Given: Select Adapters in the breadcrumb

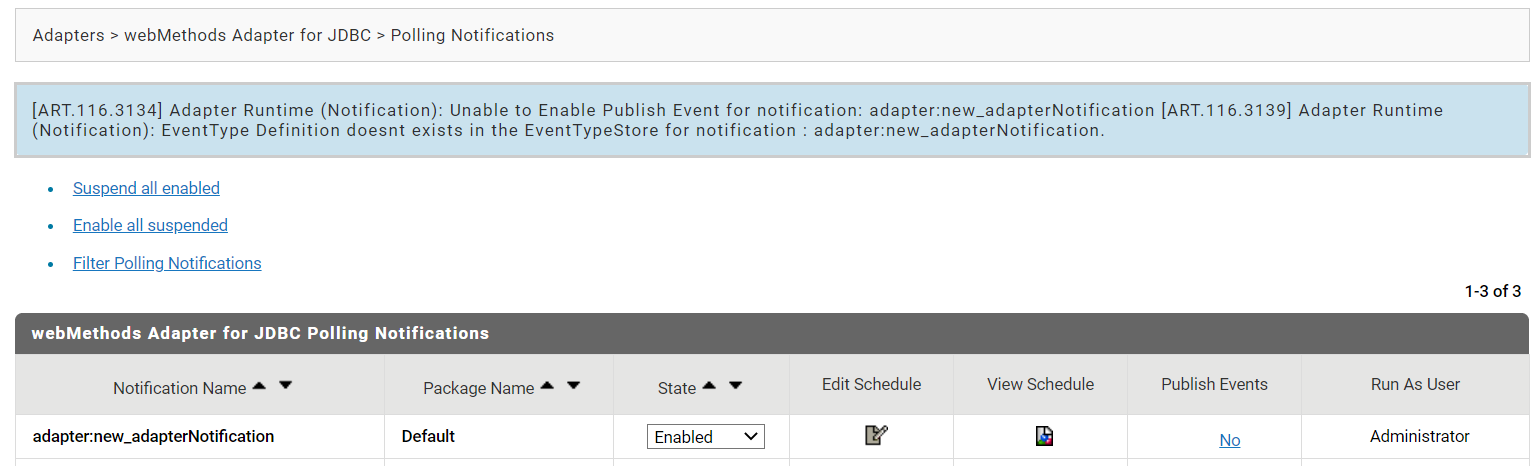Looking at the screenshot, I should pyautogui.click(x=69, y=35).
